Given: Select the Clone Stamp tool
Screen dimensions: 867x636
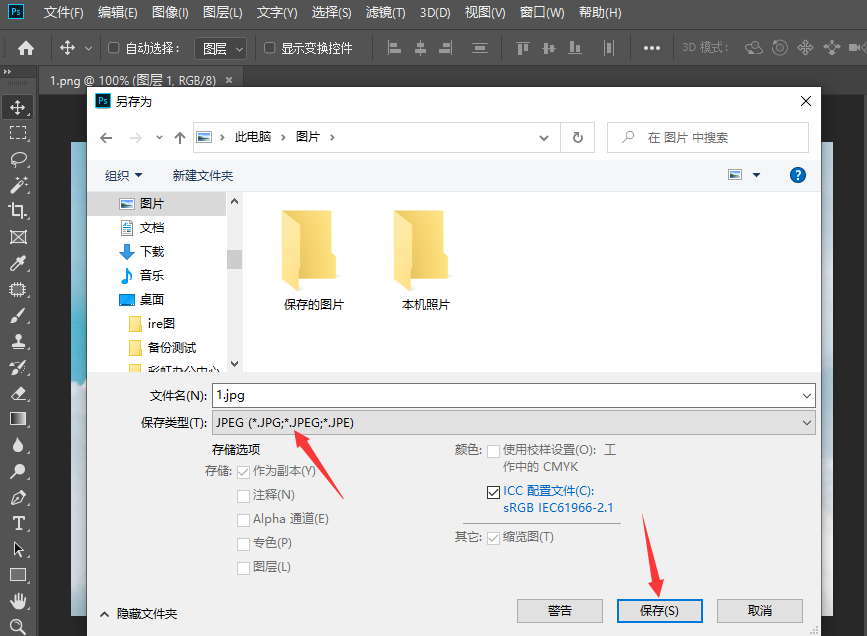Looking at the screenshot, I should [x=18, y=341].
